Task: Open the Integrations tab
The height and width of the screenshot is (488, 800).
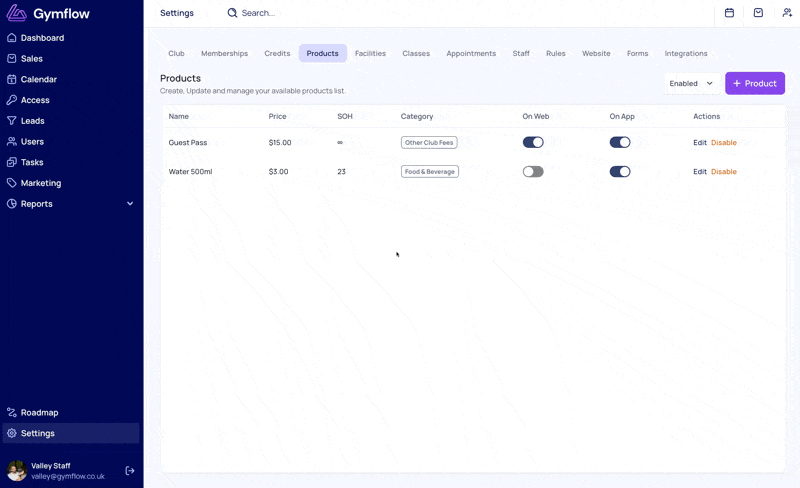Action: 686,53
